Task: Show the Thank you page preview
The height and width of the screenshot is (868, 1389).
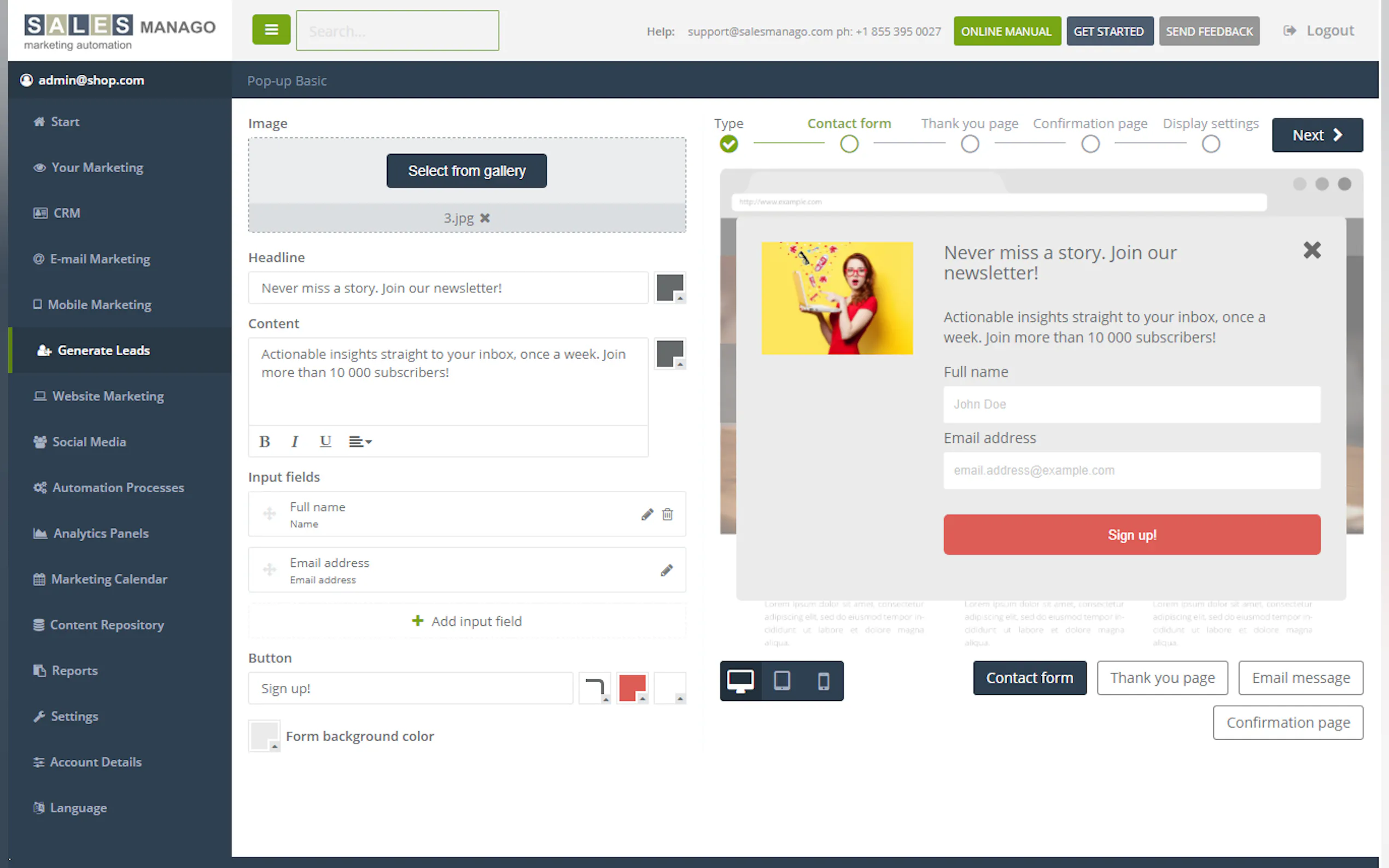Action: (x=1162, y=678)
